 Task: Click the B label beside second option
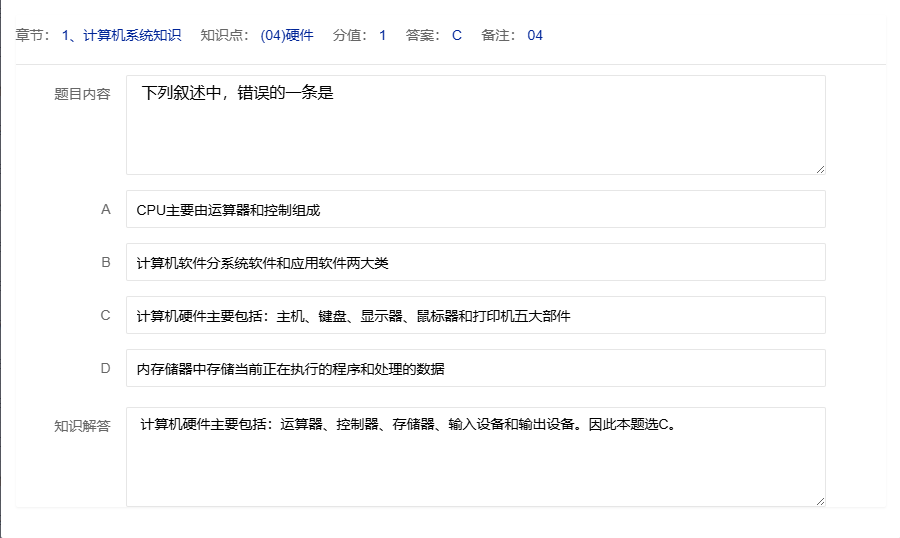click(105, 263)
